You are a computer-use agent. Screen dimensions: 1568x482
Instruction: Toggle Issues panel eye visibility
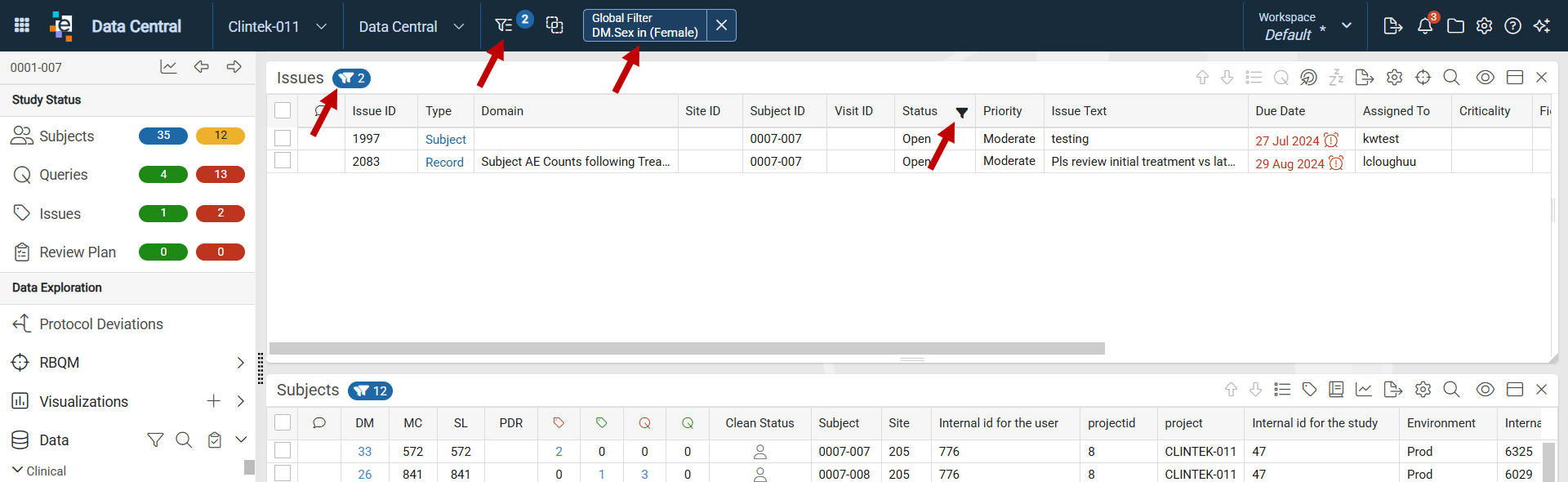[1486, 78]
